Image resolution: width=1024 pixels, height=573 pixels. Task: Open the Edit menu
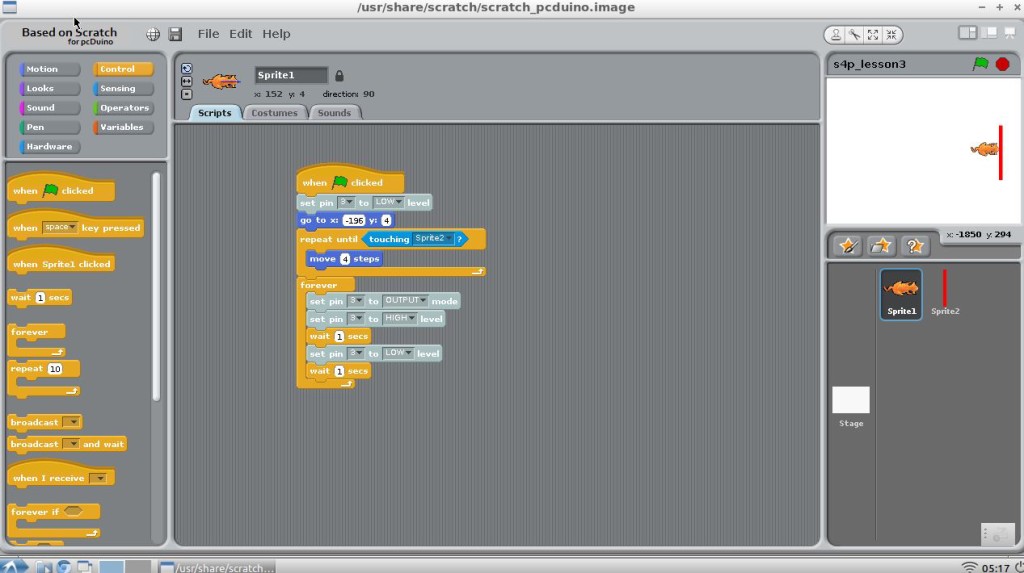240,34
